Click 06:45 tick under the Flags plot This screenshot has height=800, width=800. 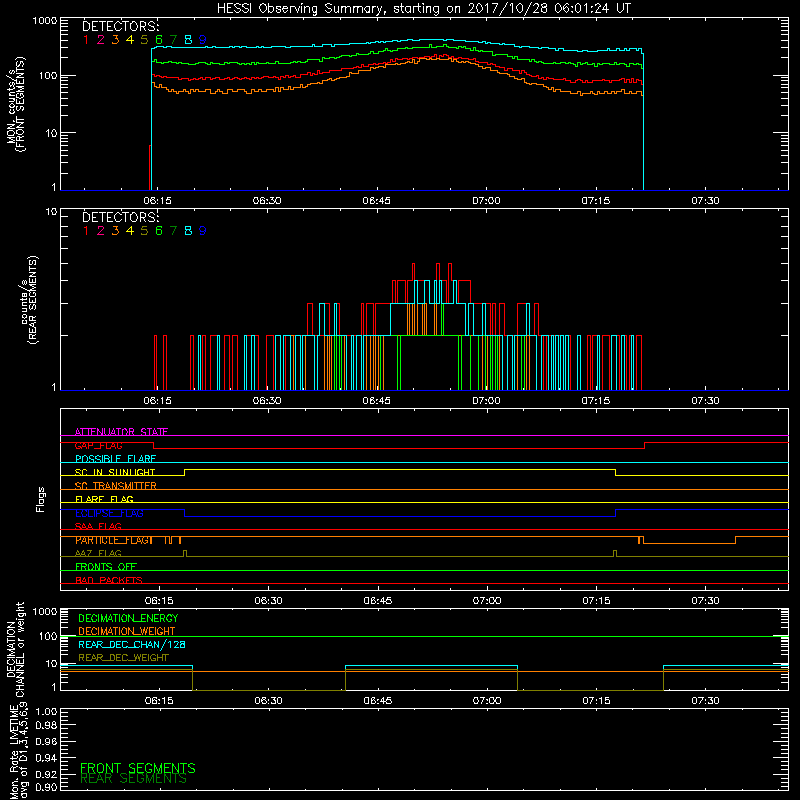point(378,601)
